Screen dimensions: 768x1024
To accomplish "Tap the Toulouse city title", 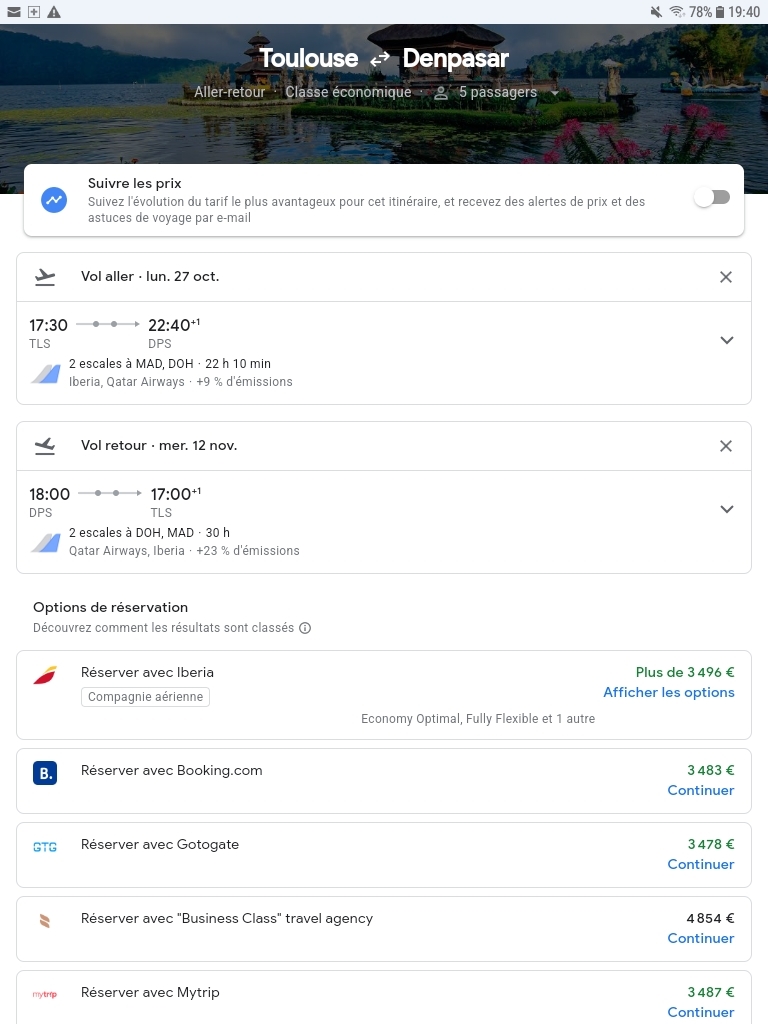I will pyautogui.click(x=308, y=58).
